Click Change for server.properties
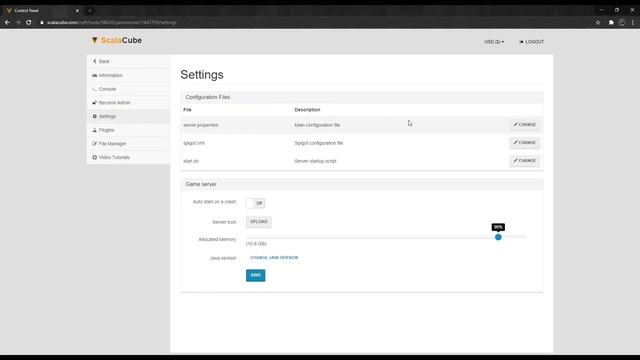 (524, 125)
